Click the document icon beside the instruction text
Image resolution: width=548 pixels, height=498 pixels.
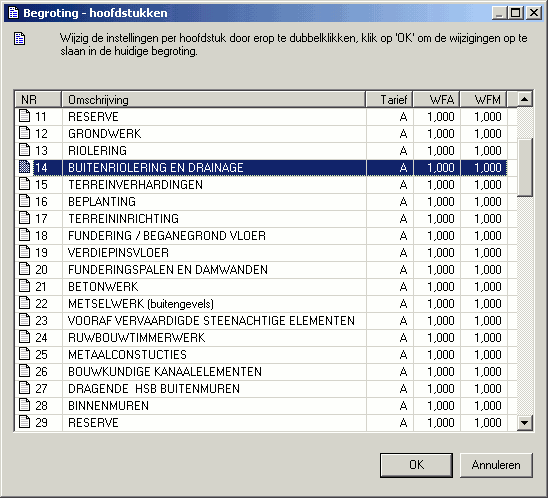point(20,39)
